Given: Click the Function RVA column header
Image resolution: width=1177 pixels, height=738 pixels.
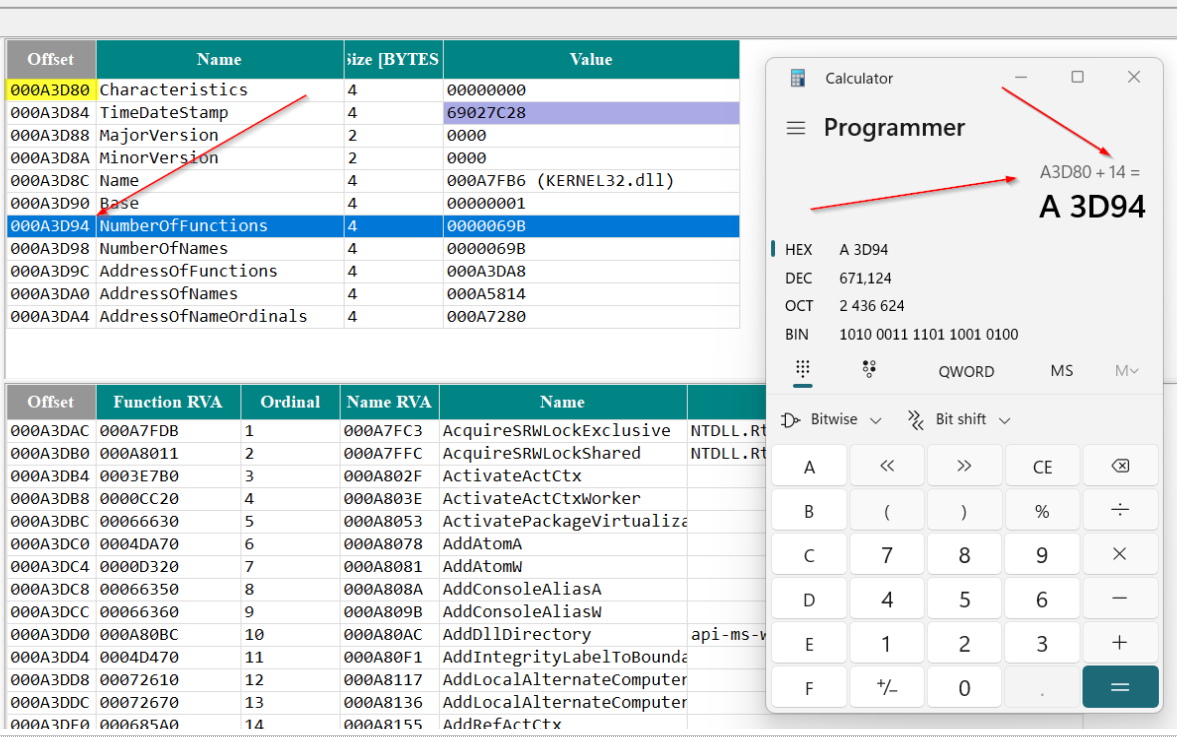Looking at the screenshot, I should coord(168,402).
